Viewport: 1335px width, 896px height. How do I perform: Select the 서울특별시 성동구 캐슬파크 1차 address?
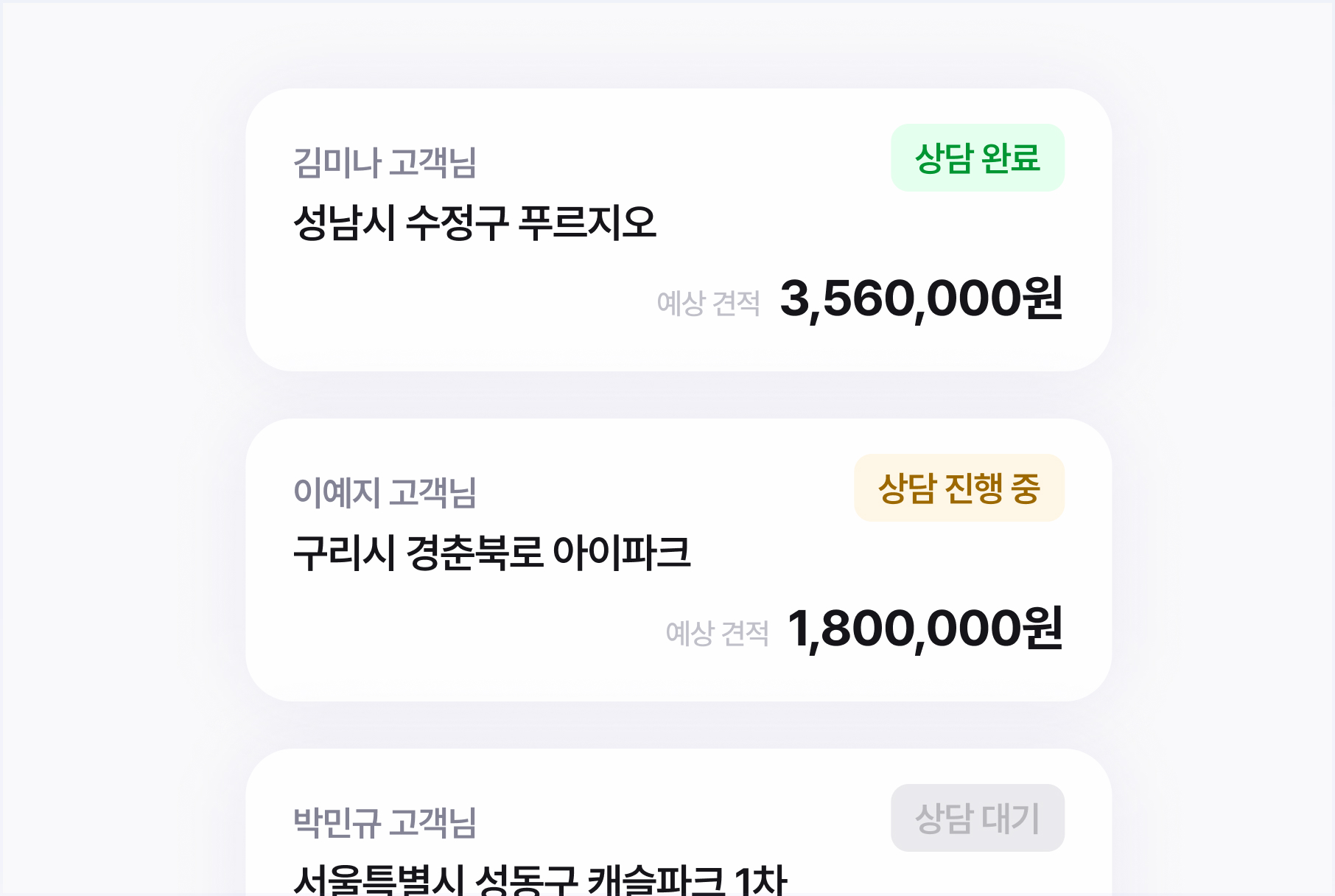point(540,881)
